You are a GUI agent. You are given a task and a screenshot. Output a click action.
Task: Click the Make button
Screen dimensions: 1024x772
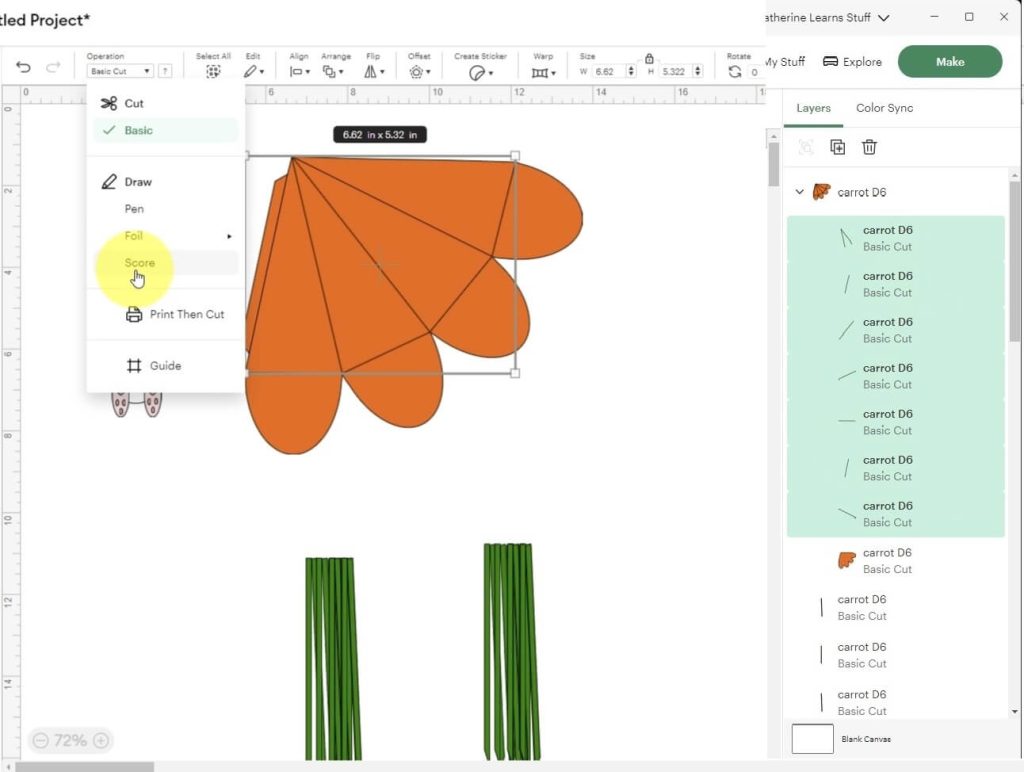click(950, 61)
